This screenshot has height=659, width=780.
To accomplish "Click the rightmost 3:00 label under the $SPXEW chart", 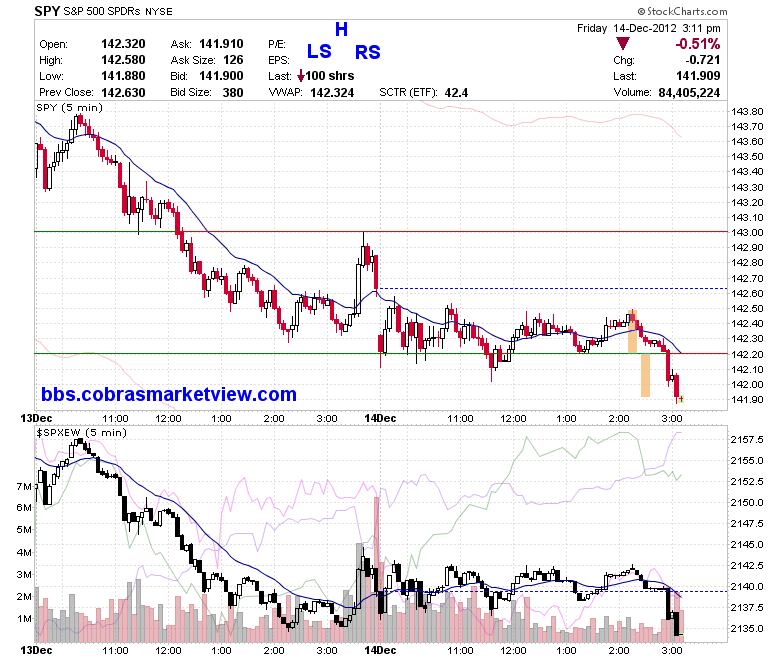I will tap(672, 651).
